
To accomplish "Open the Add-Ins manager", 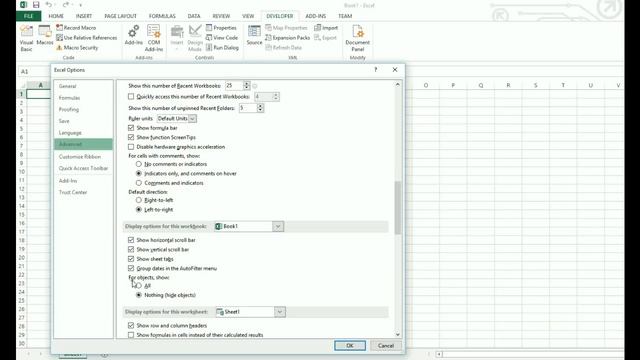I will coord(133,36).
